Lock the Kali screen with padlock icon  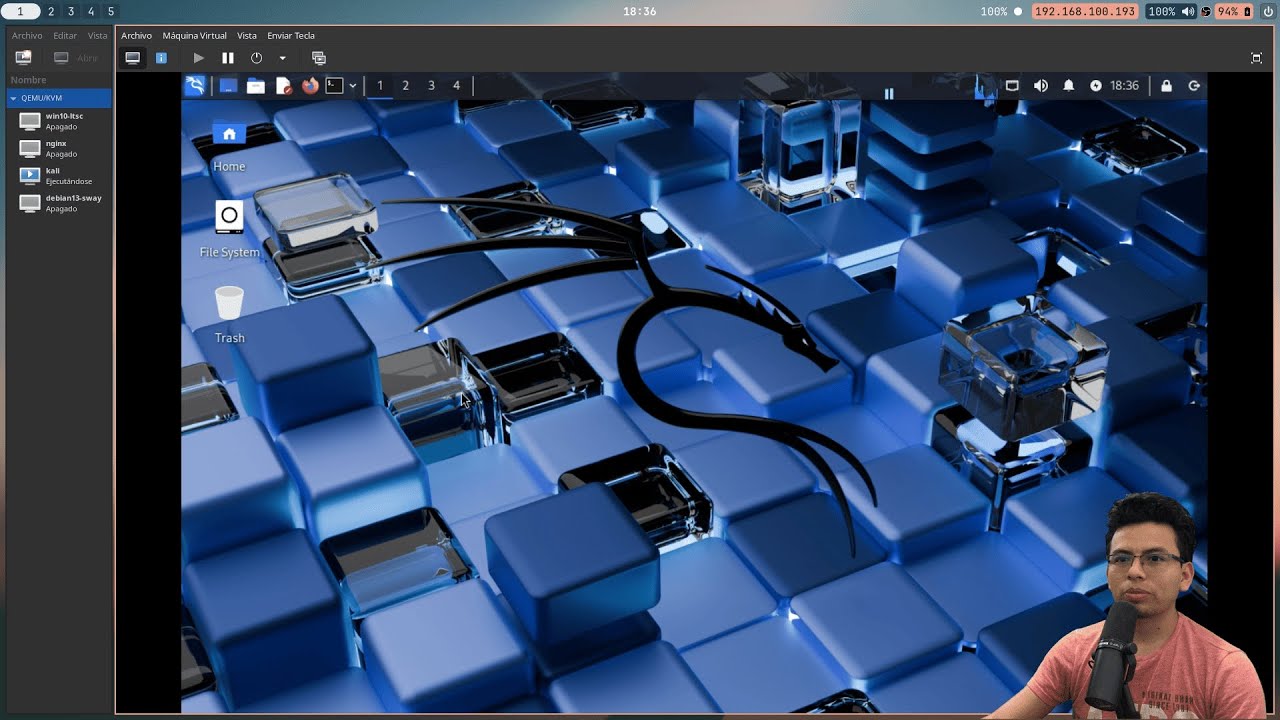pos(1166,86)
